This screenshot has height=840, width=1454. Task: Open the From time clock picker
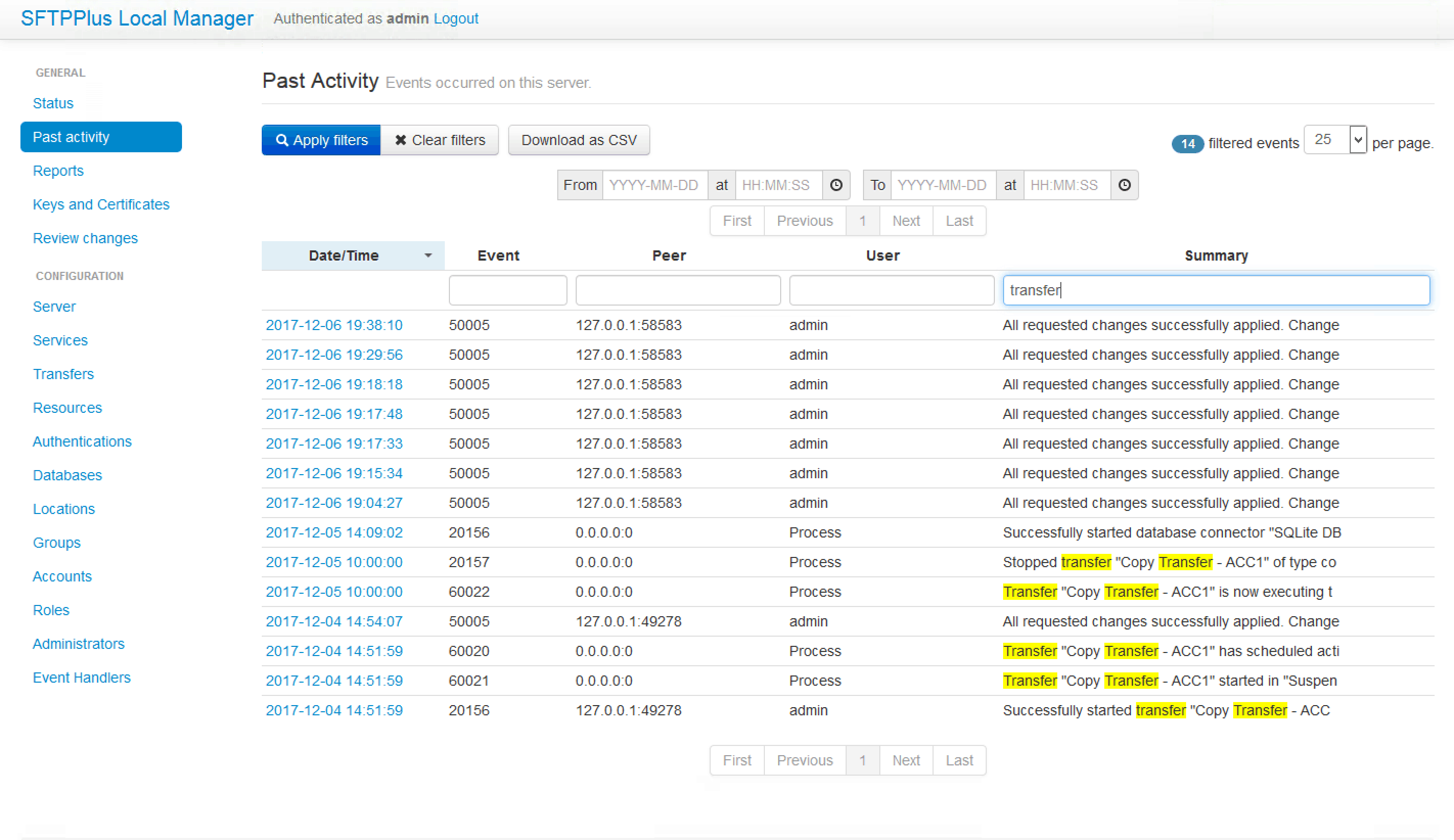click(x=836, y=185)
